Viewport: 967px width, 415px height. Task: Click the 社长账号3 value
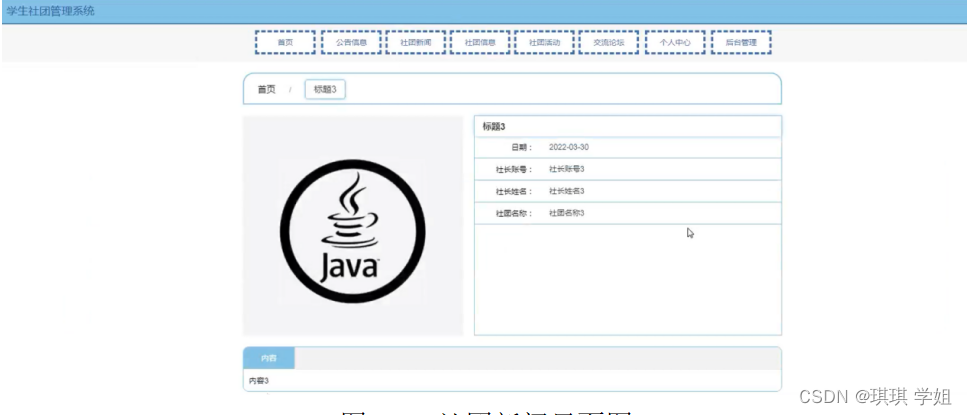(x=567, y=169)
